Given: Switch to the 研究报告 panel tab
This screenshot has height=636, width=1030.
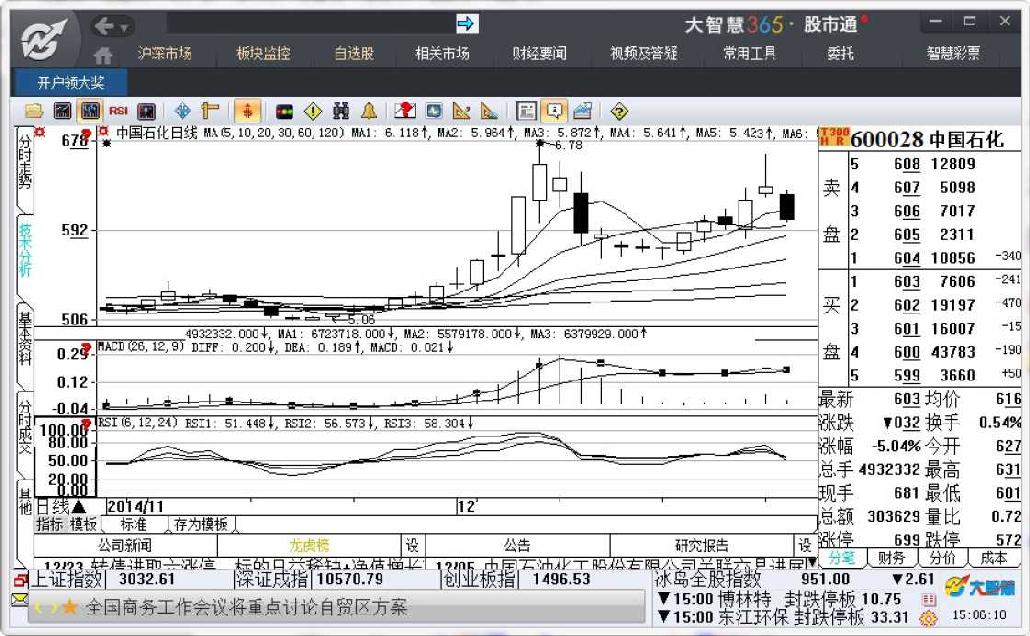Looking at the screenshot, I should (x=702, y=545).
